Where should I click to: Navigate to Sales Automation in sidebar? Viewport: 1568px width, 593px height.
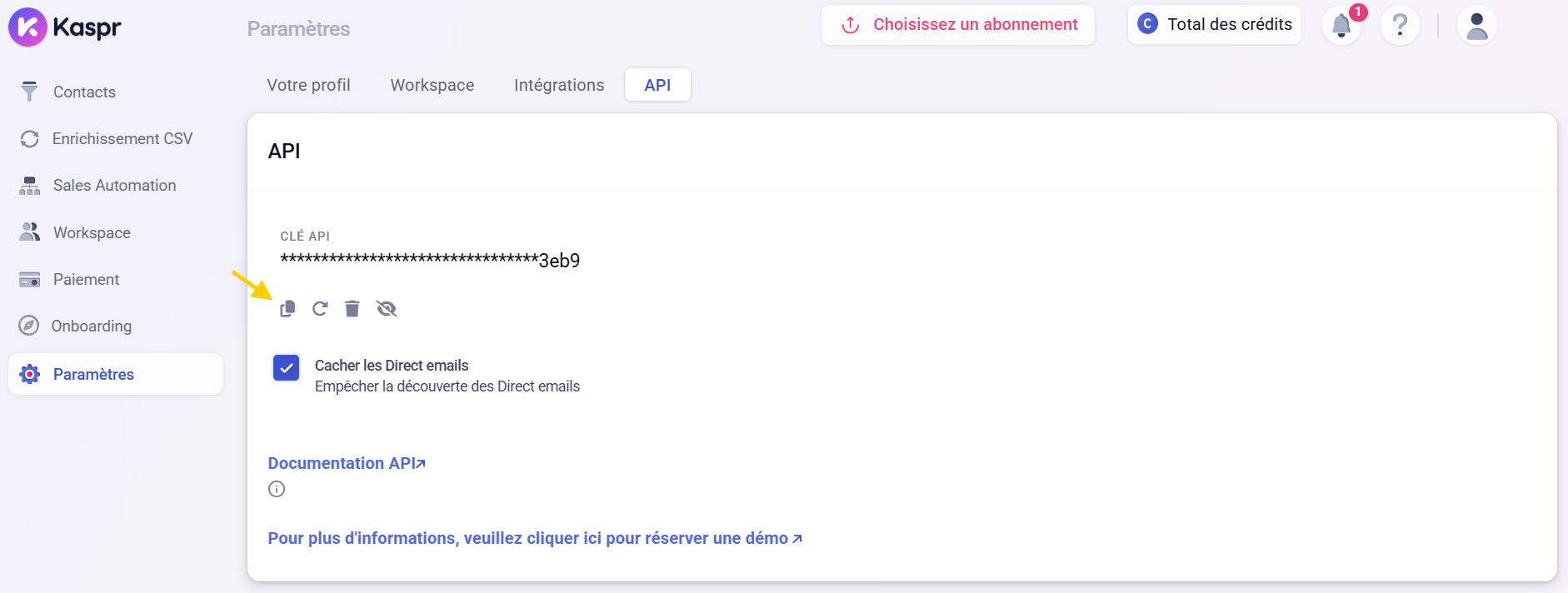pyautogui.click(x=114, y=185)
